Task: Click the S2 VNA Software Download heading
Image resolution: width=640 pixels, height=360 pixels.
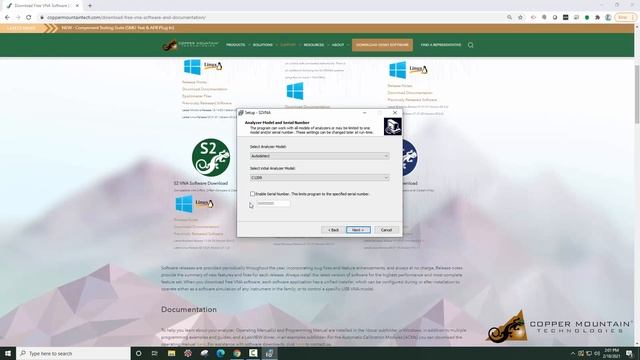Action: coord(201,183)
